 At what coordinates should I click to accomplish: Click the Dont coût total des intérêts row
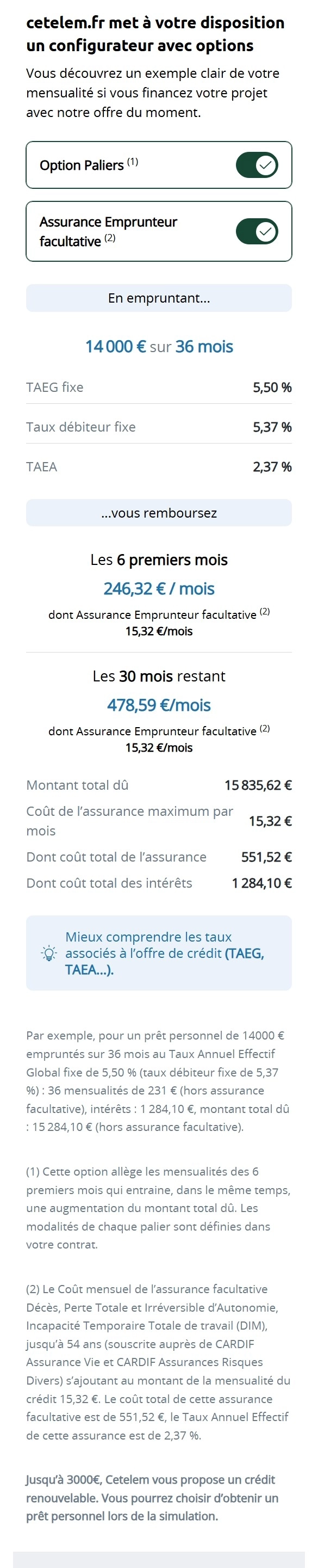tap(159, 883)
